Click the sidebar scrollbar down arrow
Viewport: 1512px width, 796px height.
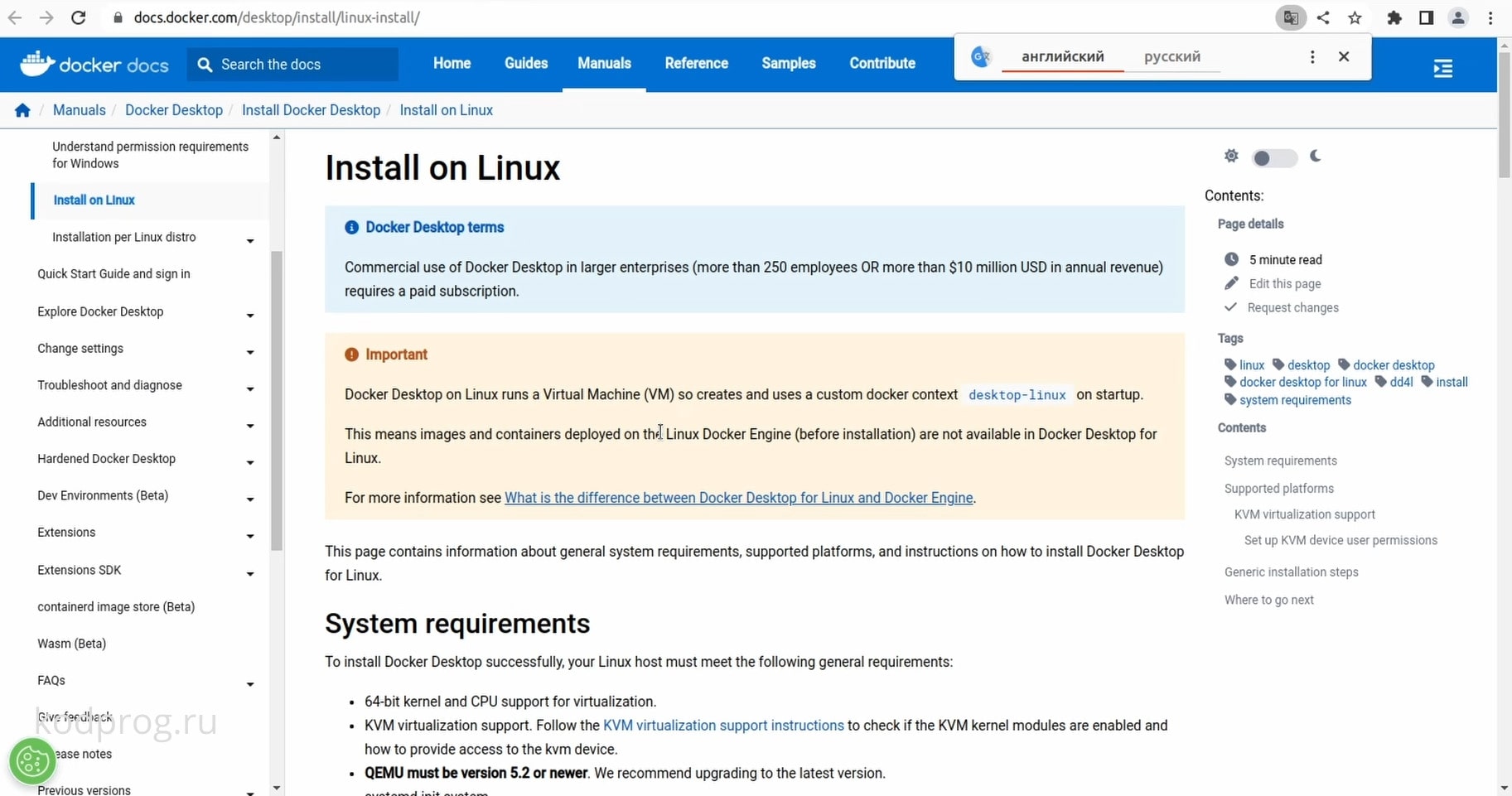277,788
